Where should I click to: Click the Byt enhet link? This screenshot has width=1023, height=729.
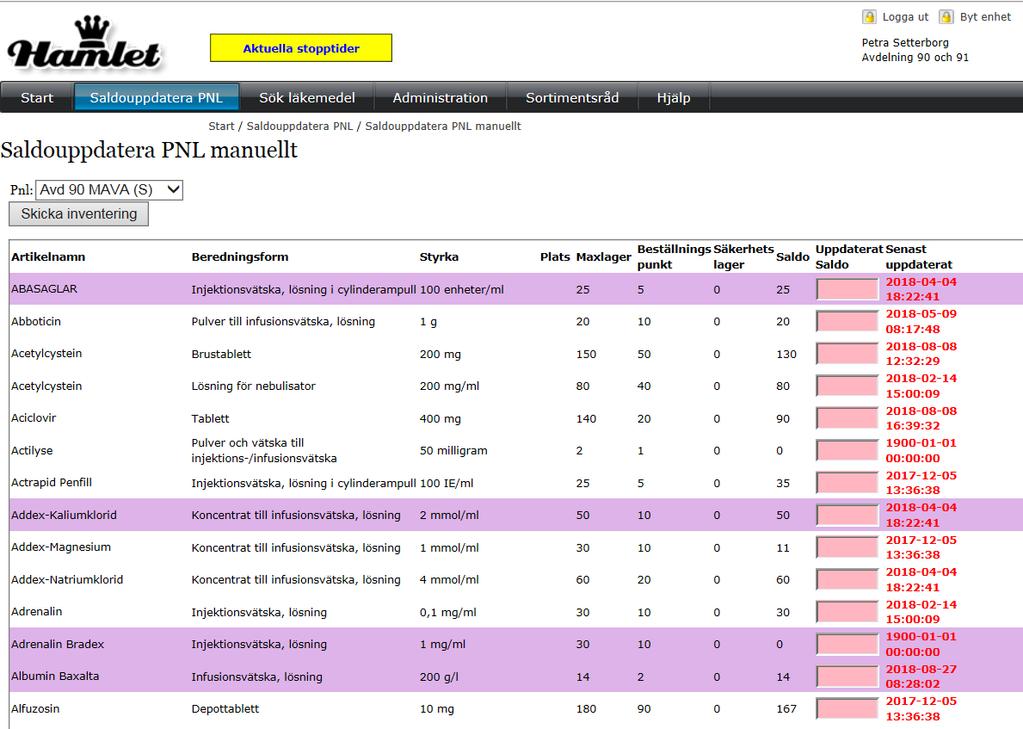985,17
